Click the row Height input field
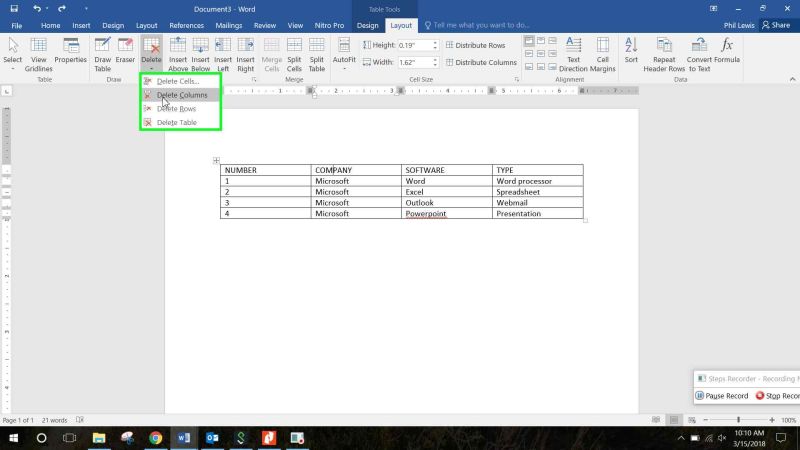The image size is (800, 450). click(415, 45)
